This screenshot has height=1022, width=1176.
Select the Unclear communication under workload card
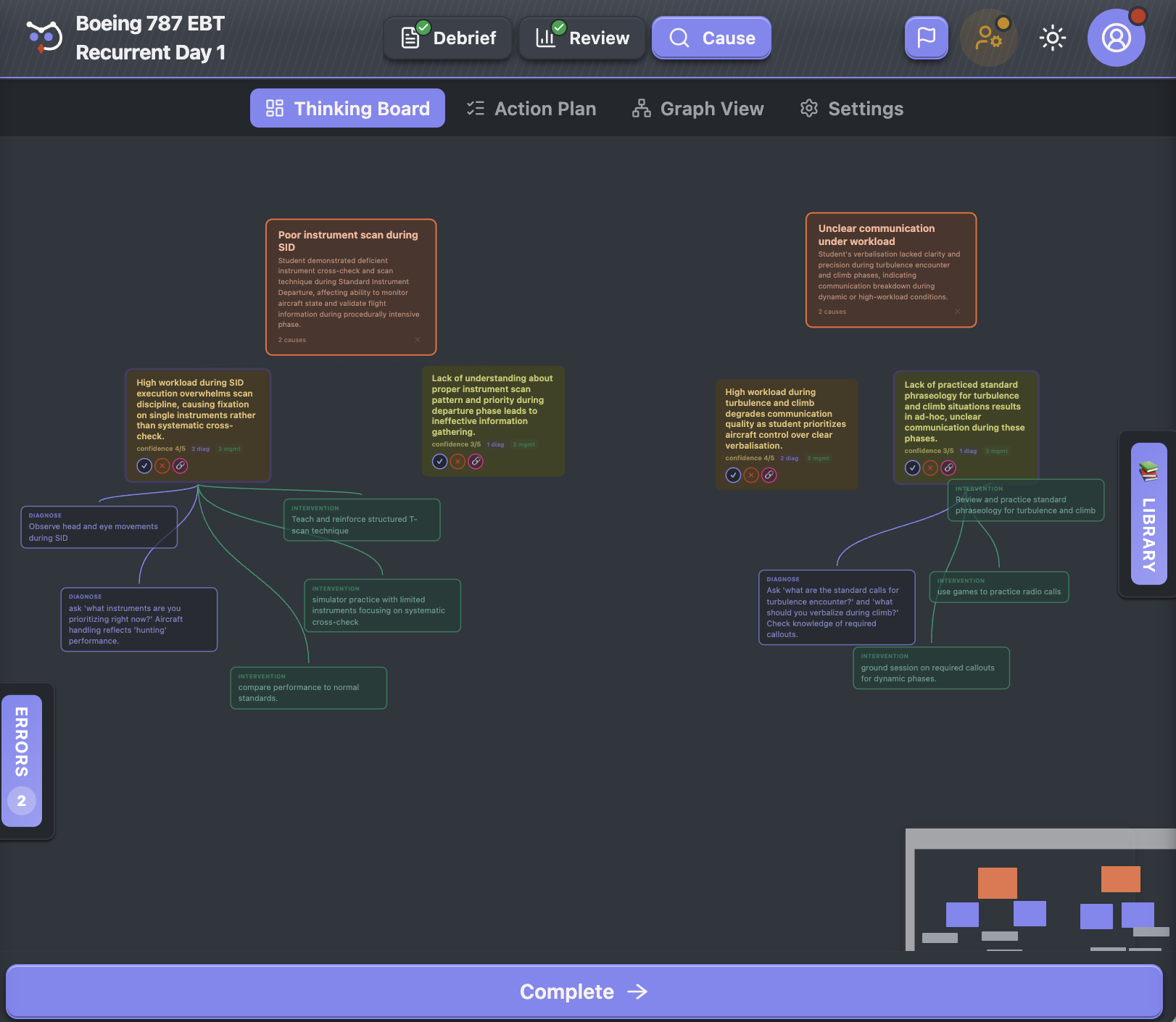click(891, 270)
